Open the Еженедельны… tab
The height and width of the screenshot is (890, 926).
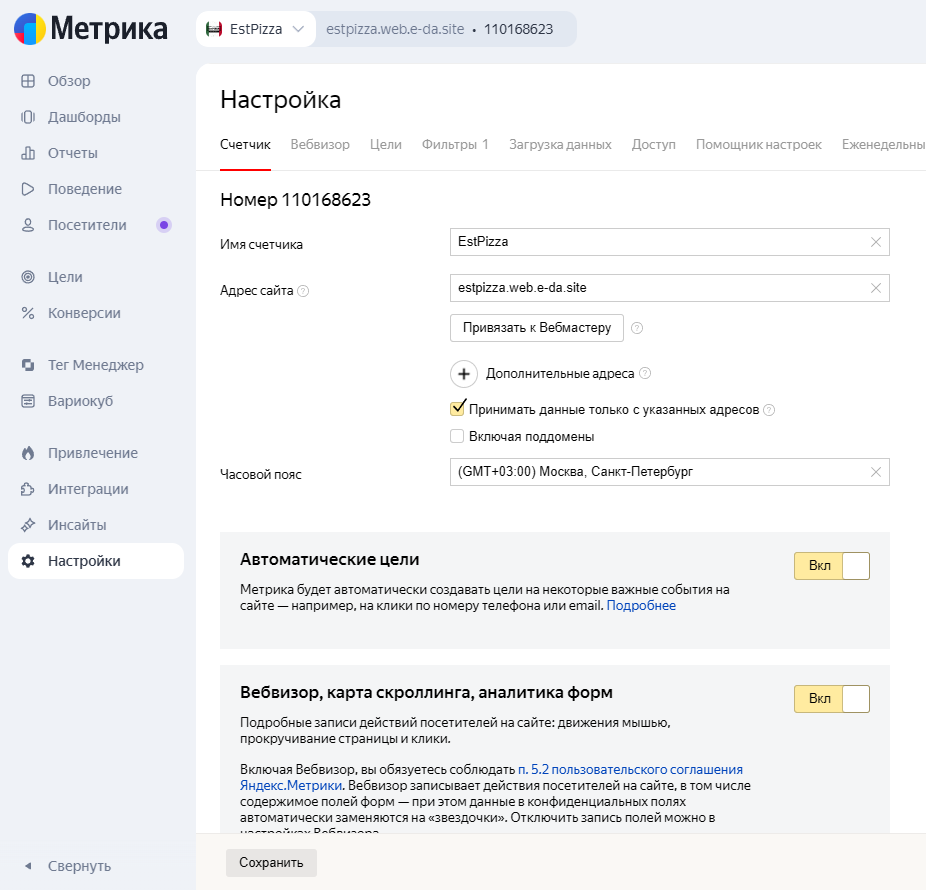click(x=883, y=145)
